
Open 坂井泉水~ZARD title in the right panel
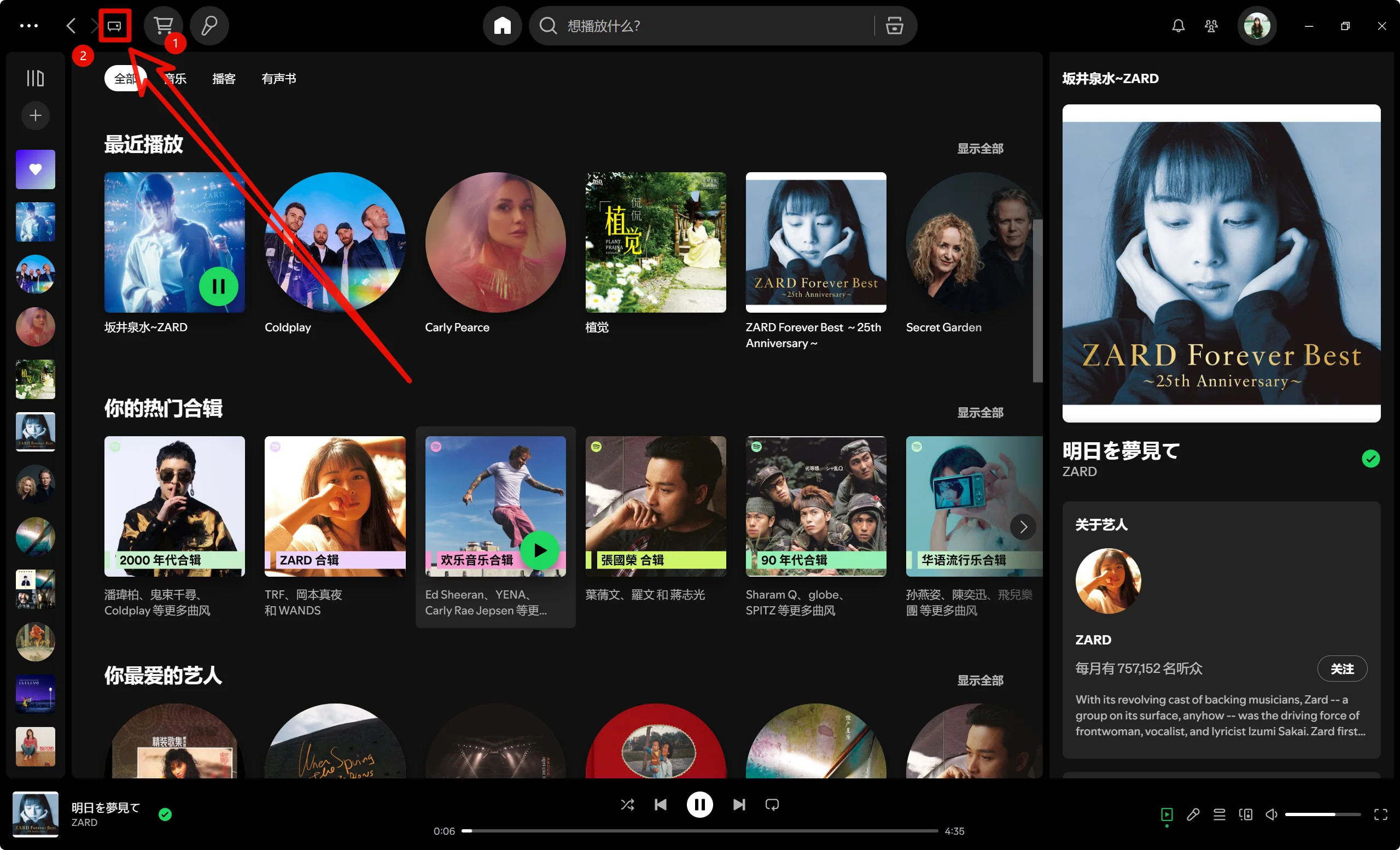click(x=1110, y=78)
